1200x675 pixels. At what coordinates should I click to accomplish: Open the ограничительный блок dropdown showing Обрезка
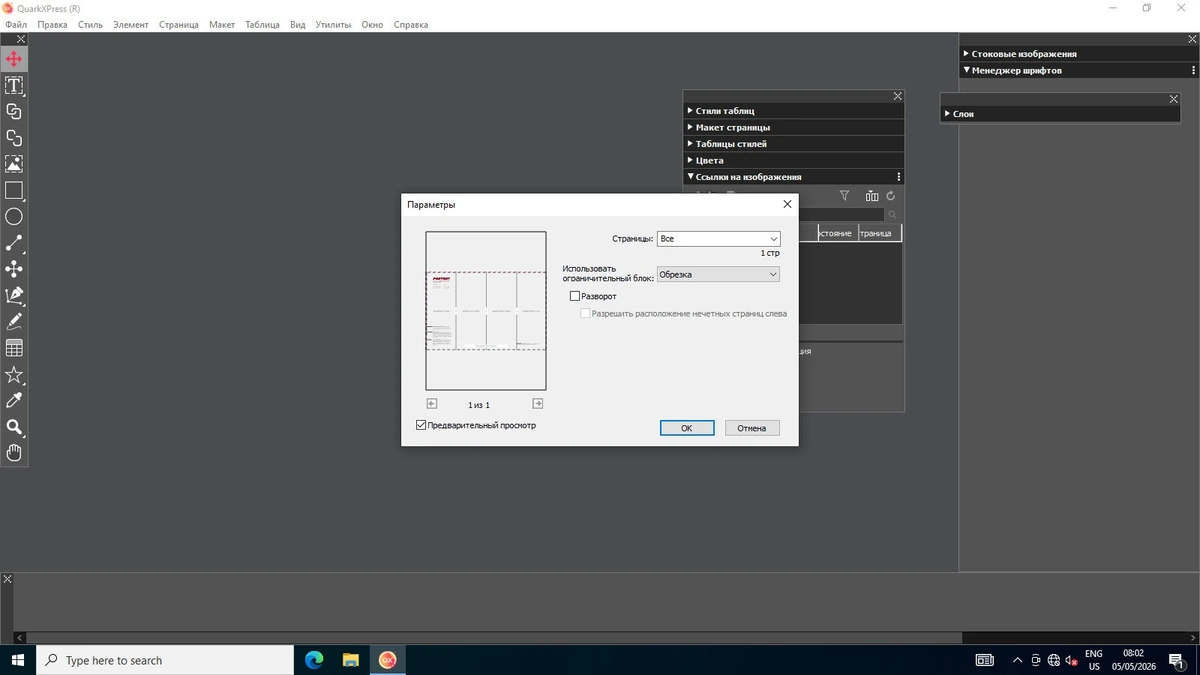point(718,274)
